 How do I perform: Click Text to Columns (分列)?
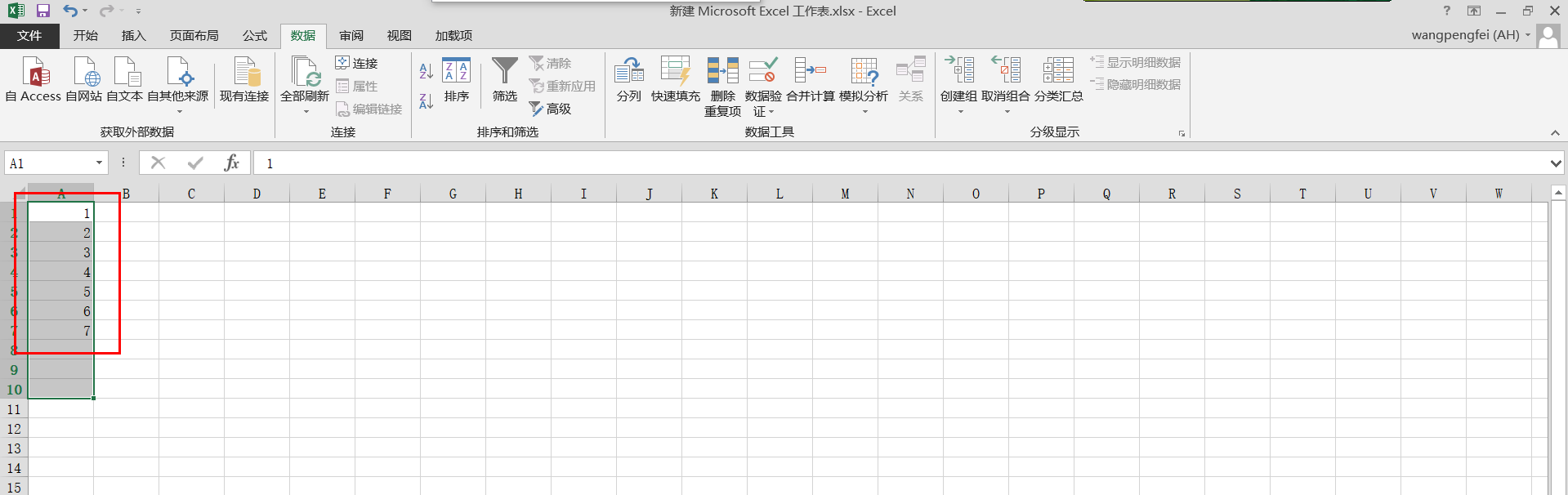point(629,79)
